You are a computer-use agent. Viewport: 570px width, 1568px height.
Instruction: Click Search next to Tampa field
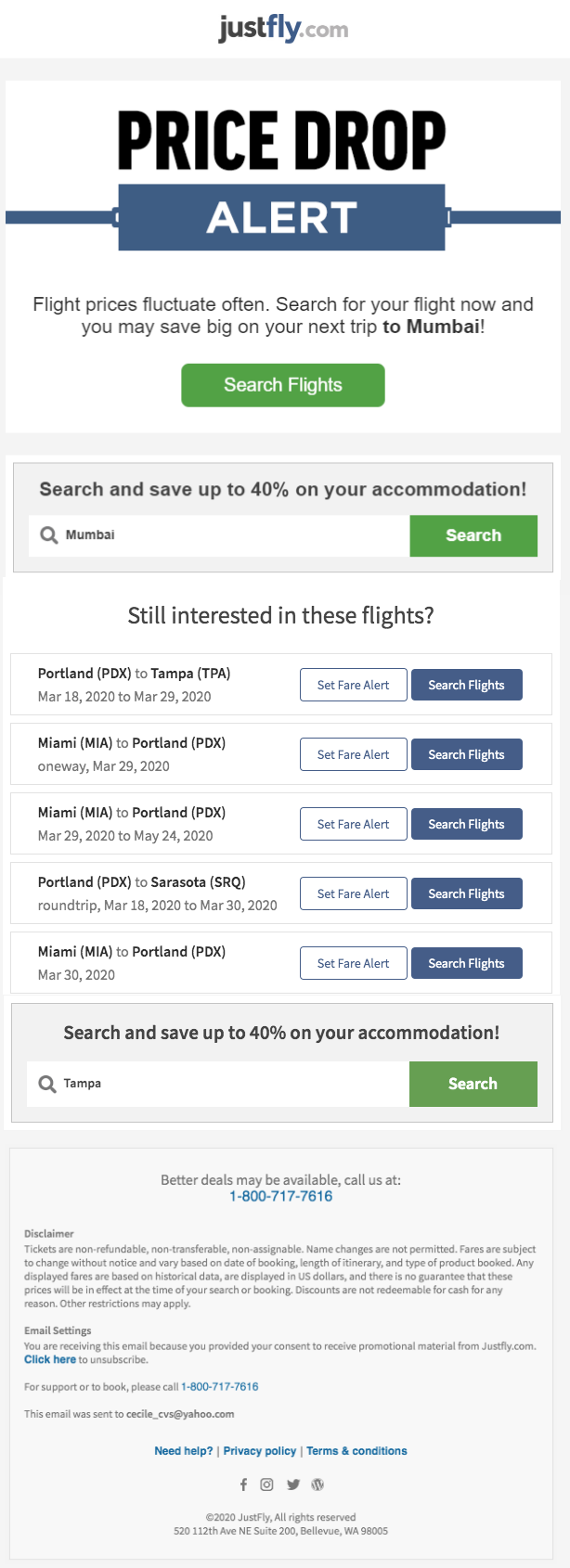point(473,1084)
